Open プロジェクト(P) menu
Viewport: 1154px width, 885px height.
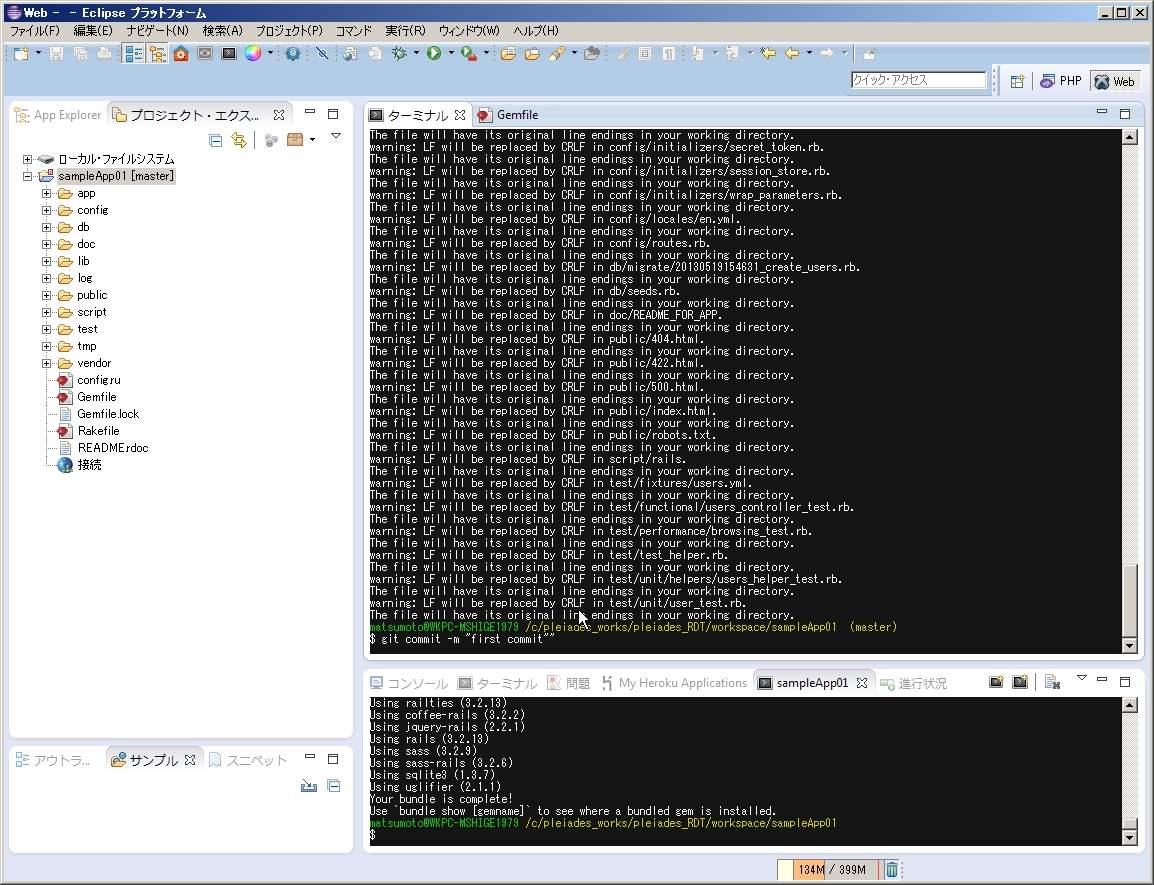tap(288, 31)
